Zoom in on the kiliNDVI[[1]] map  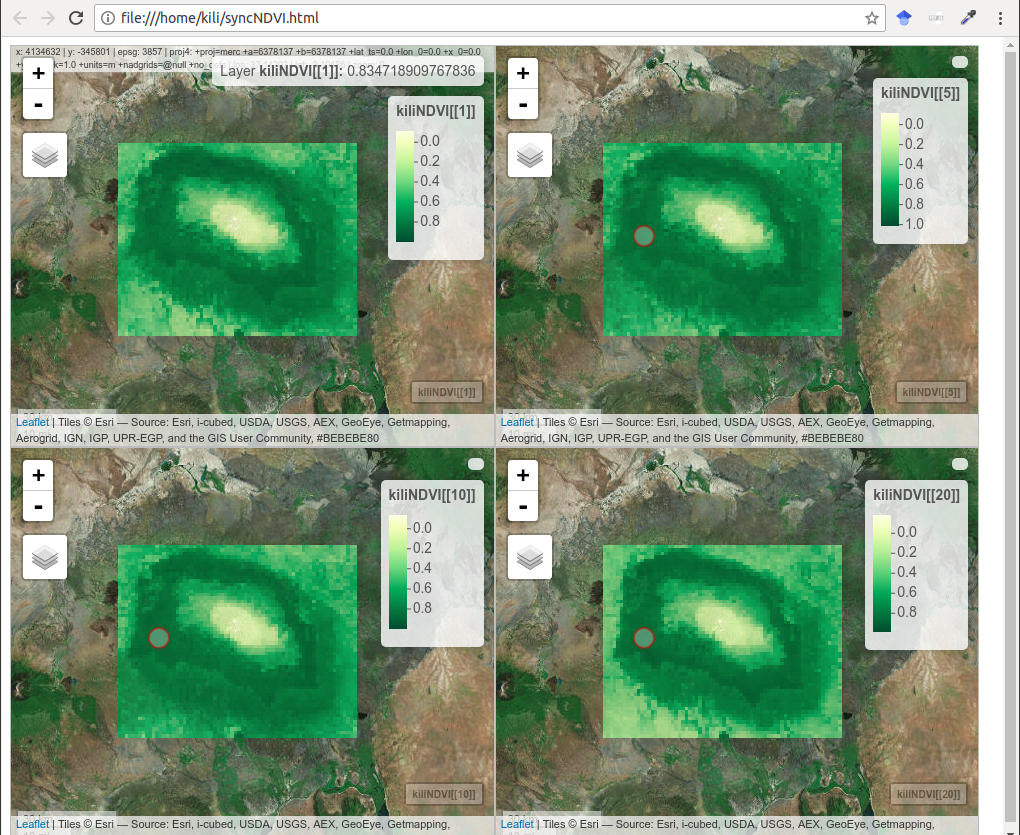(38, 73)
